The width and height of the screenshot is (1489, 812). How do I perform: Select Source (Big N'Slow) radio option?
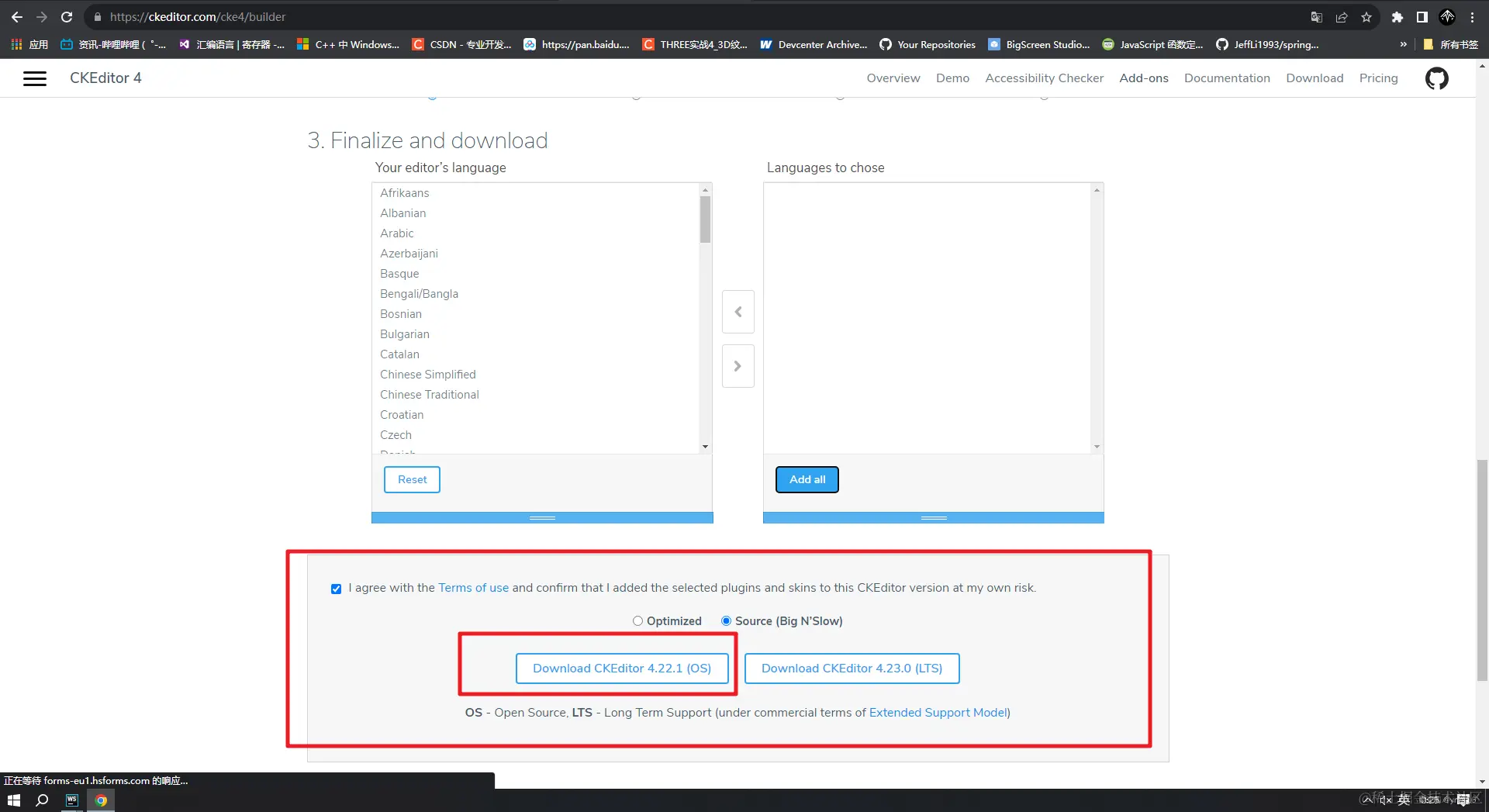click(726, 621)
